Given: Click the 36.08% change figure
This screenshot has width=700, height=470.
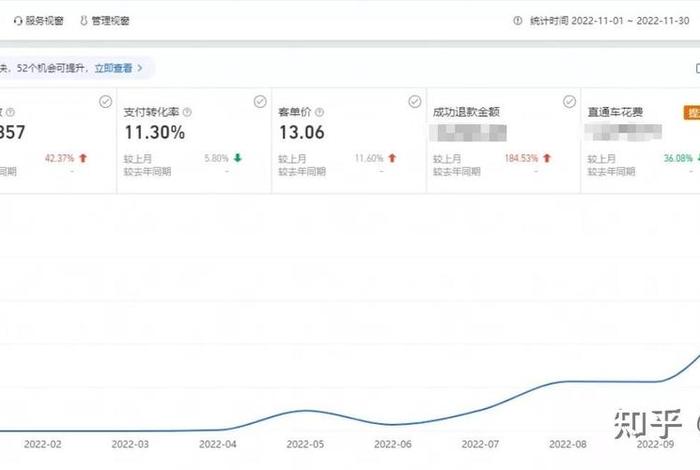Looking at the screenshot, I should 678,158.
